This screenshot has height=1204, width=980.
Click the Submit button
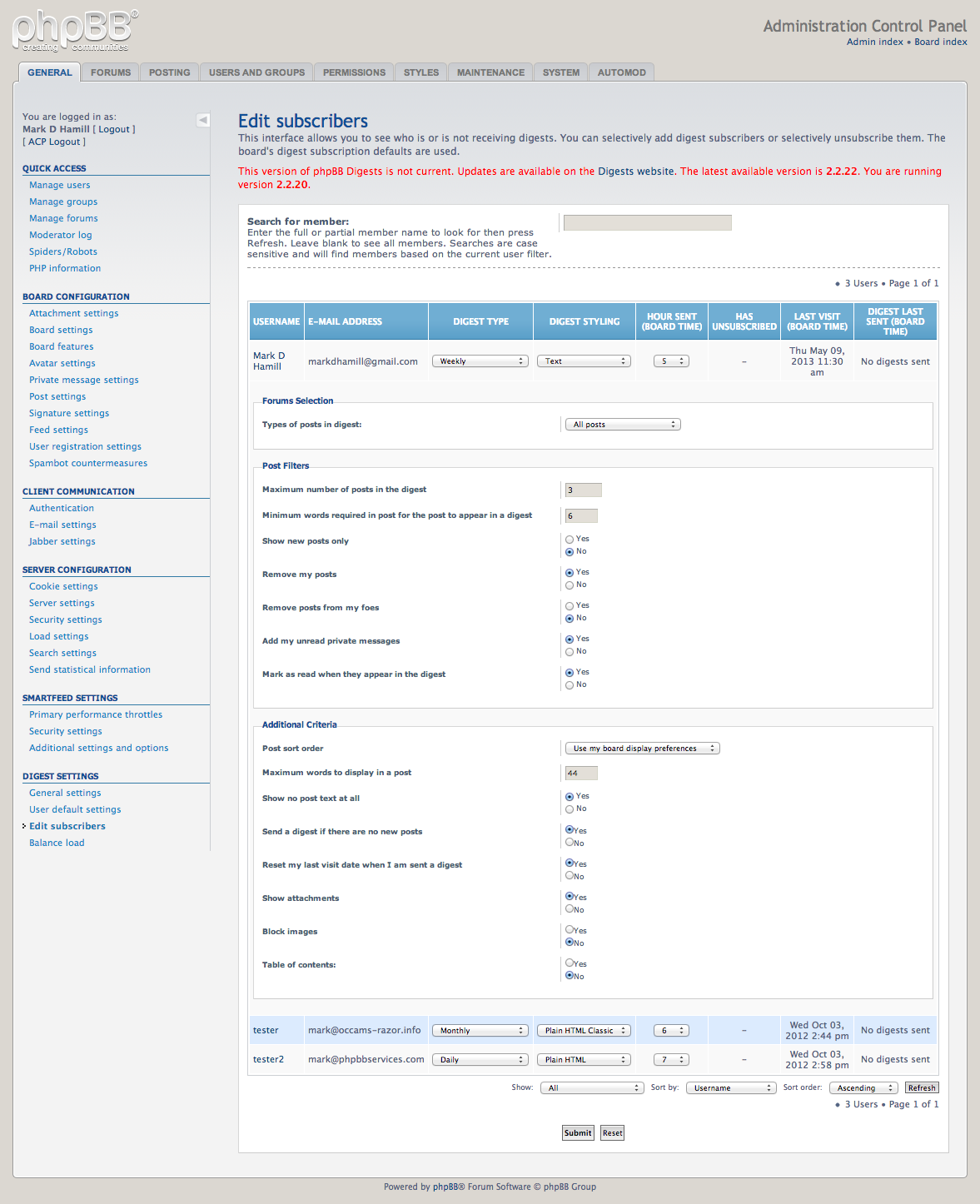[578, 1133]
